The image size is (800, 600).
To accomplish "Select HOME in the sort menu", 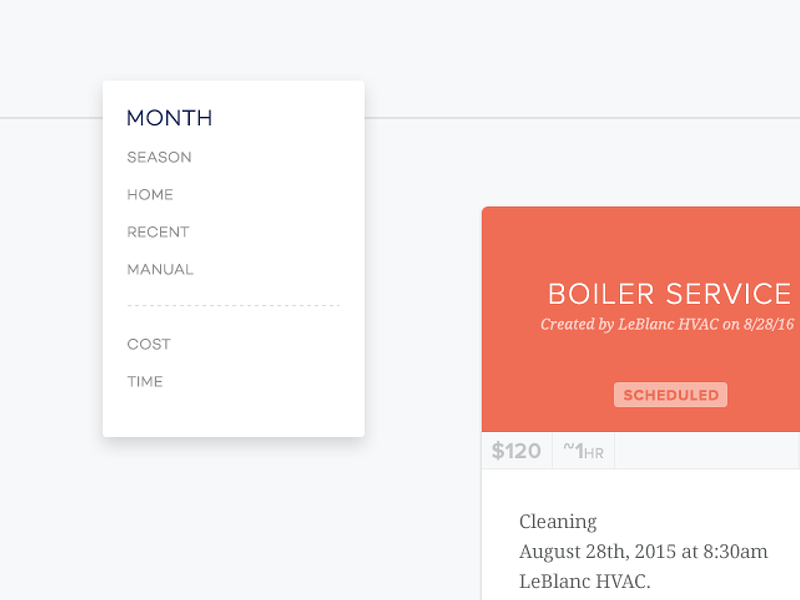I will pyautogui.click(x=150, y=194).
